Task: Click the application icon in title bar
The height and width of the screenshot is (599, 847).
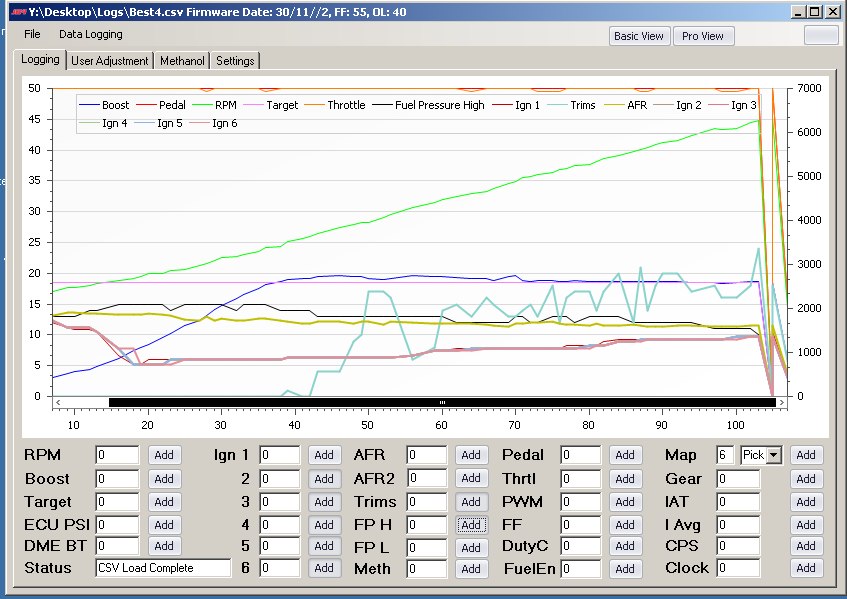Action: 19,12
